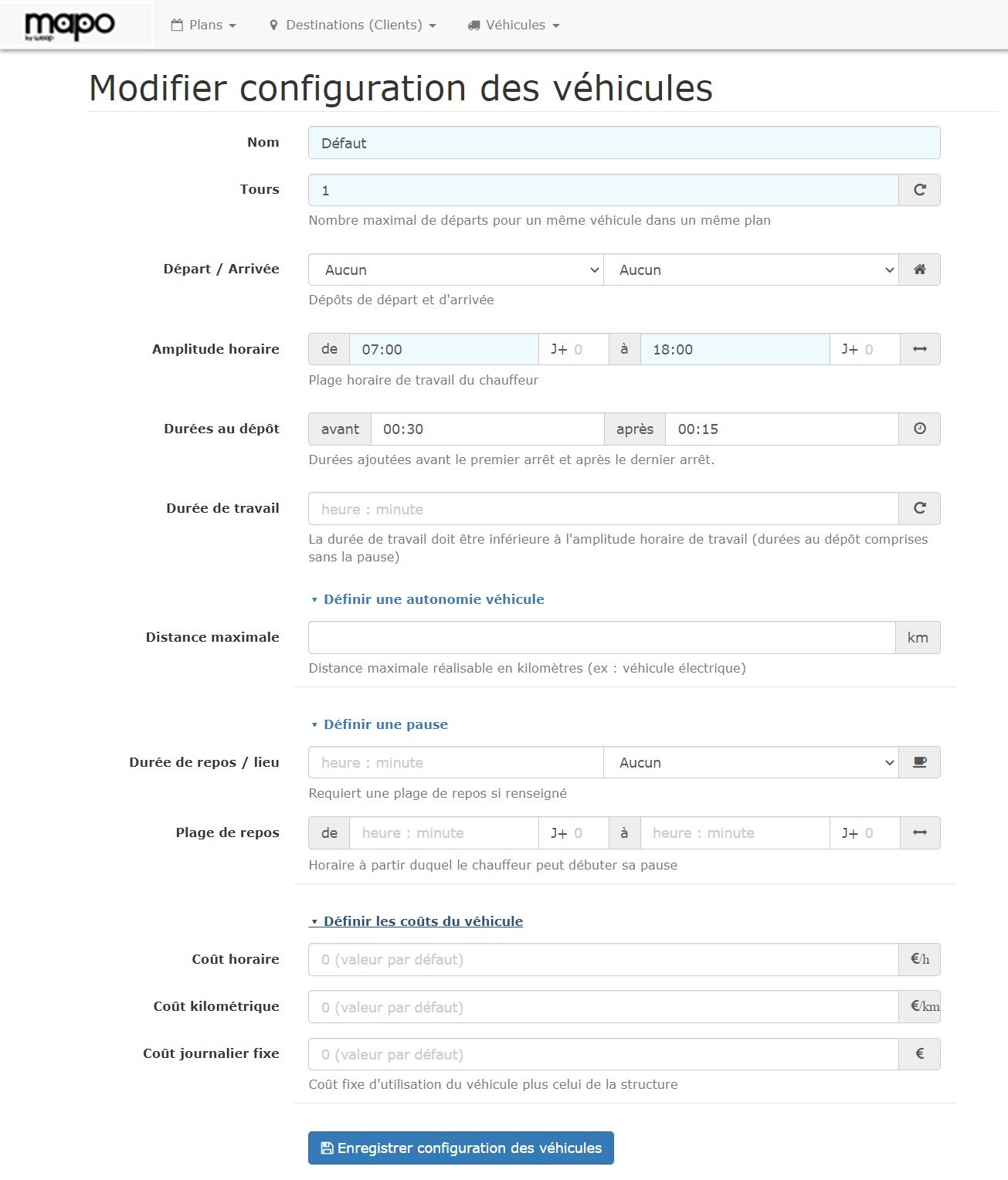Click the Distance maximale input field
Screen dimensions: 1008x1180
click(x=601, y=637)
